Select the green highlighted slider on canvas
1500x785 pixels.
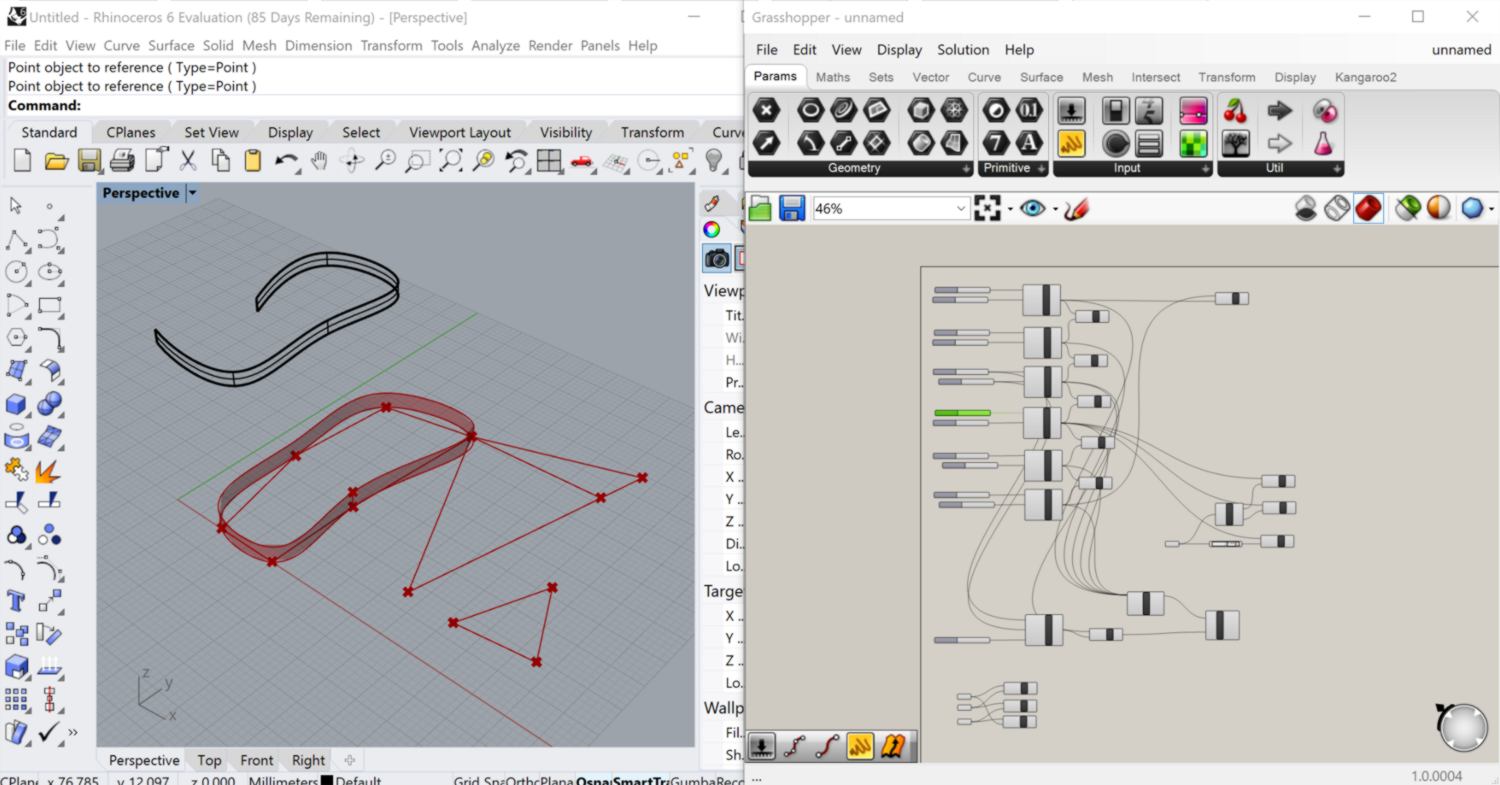pyautogui.click(x=962, y=412)
